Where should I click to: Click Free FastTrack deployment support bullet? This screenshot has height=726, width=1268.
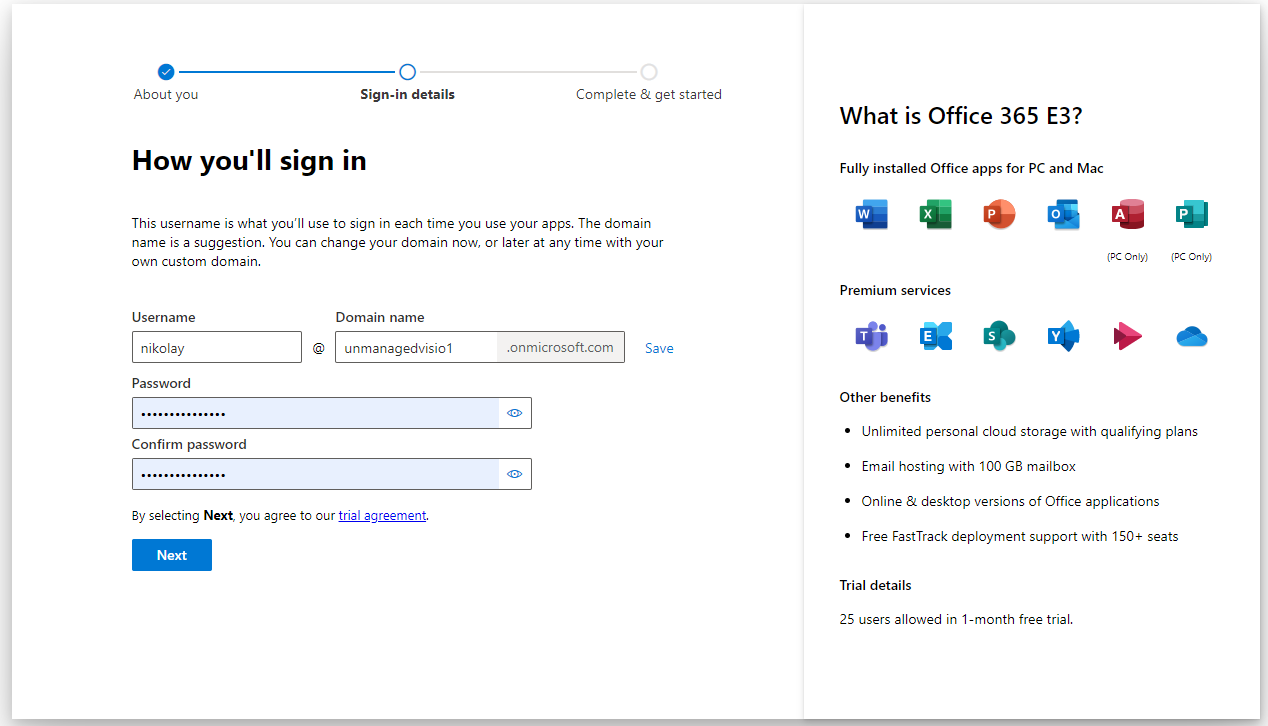pos(1020,536)
